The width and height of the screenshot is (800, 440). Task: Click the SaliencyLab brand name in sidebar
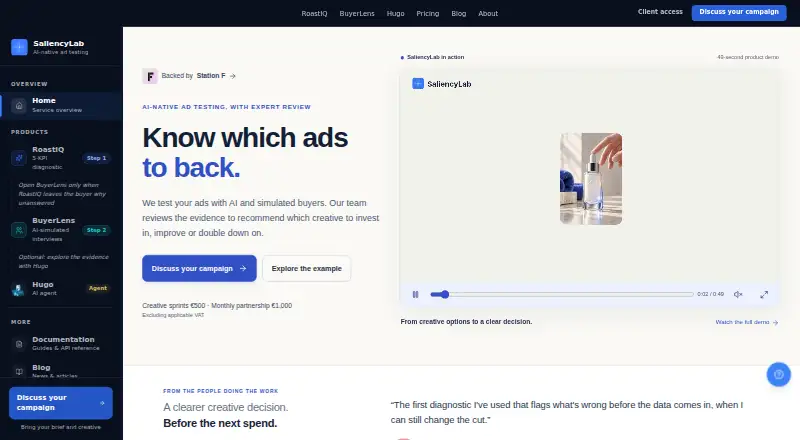pos(59,43)
